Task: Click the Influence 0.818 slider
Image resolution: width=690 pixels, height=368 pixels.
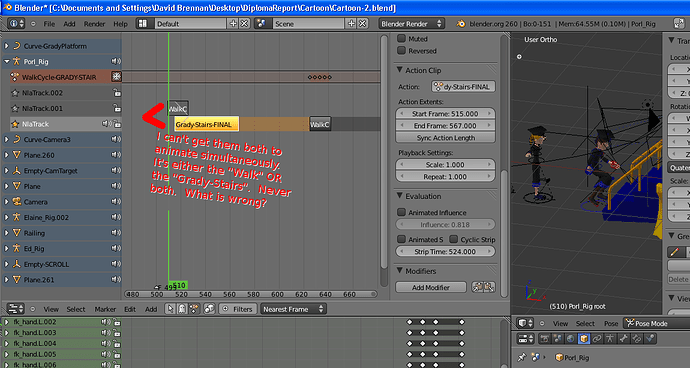Action: [445, 224]
